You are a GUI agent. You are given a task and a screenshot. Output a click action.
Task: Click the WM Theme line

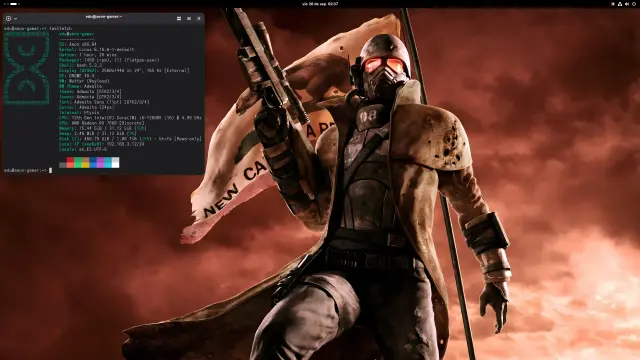pos(80,86)
